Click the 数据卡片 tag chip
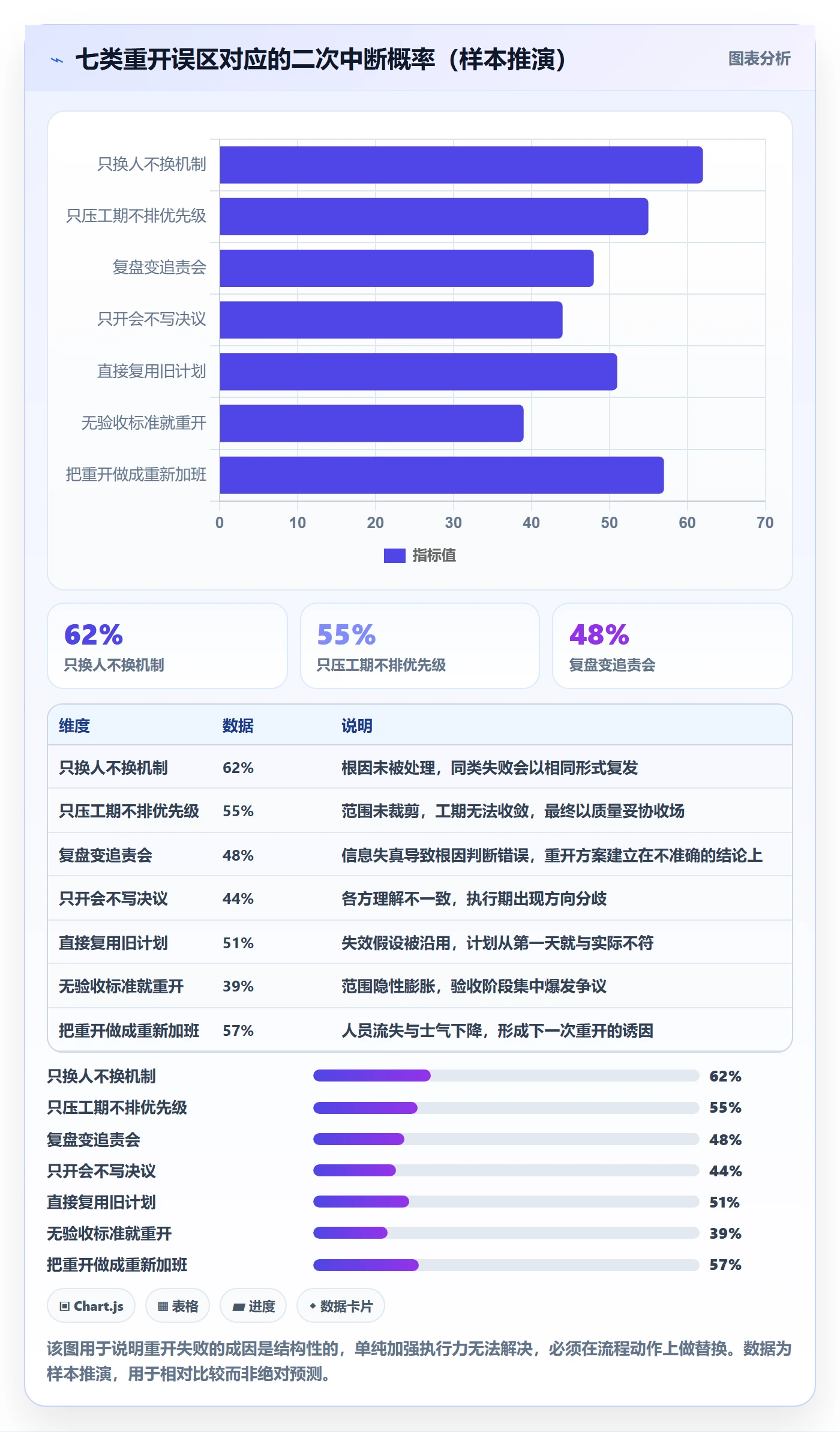This screenshot has height=1432, width=840. click(341, 1306)
